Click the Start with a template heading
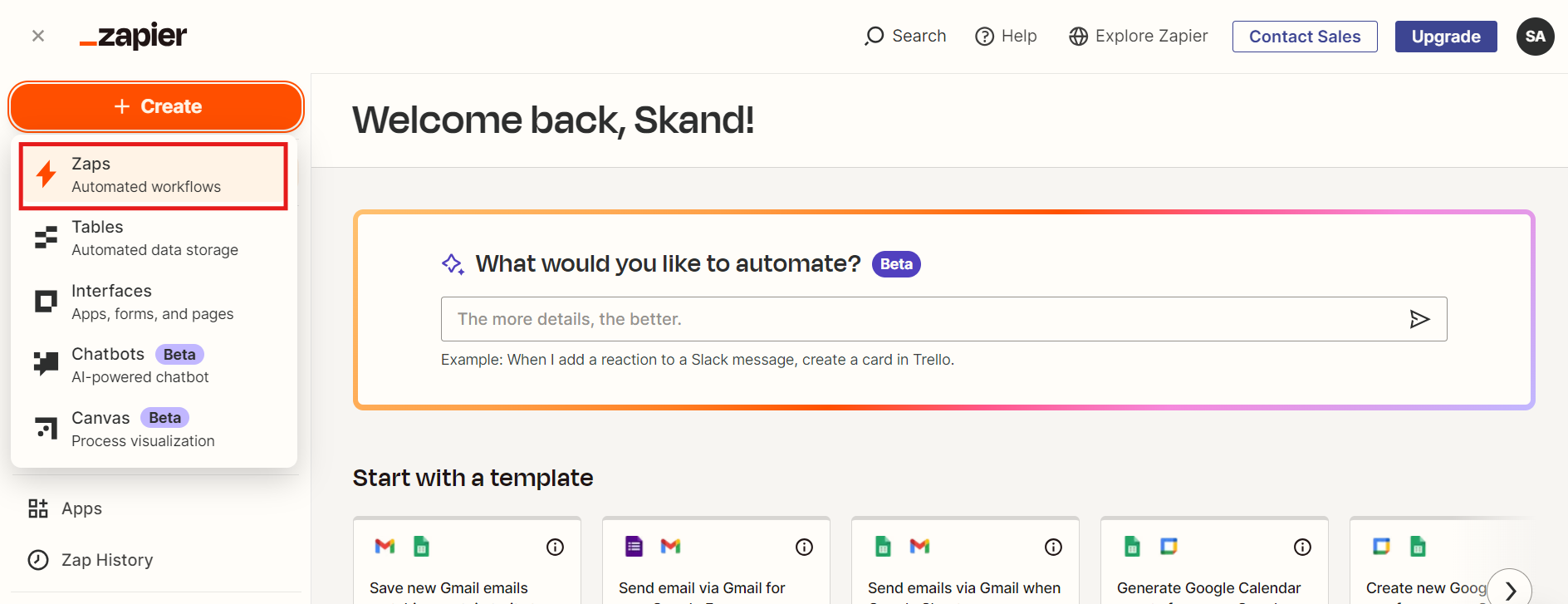The image size is (1568, 604). pos(473,478)
